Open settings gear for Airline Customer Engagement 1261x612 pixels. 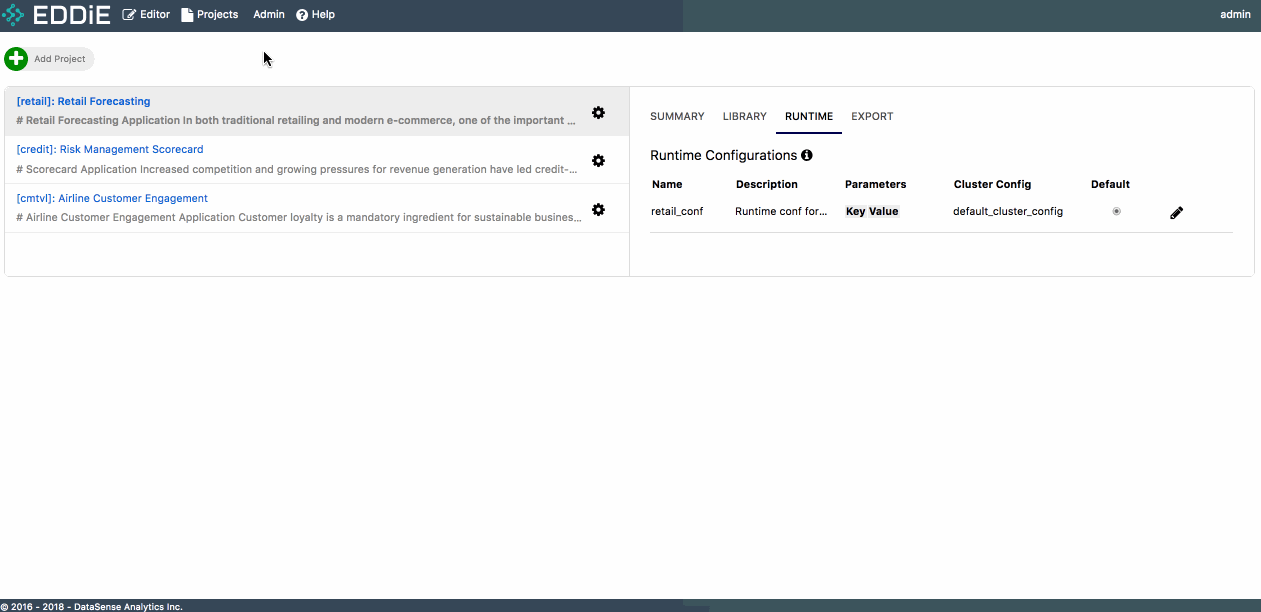coord(598,210)
